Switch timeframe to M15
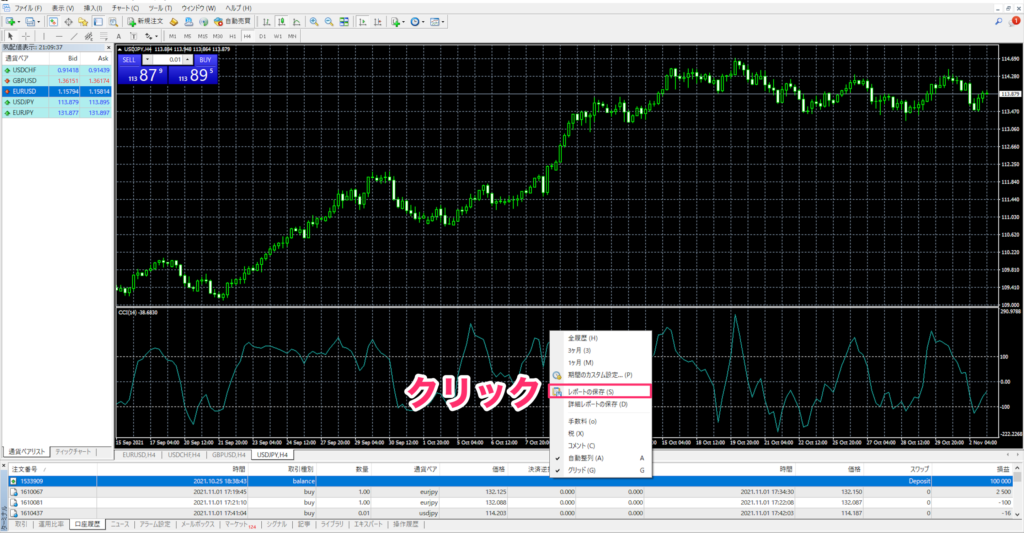 (x=202, y=36)
